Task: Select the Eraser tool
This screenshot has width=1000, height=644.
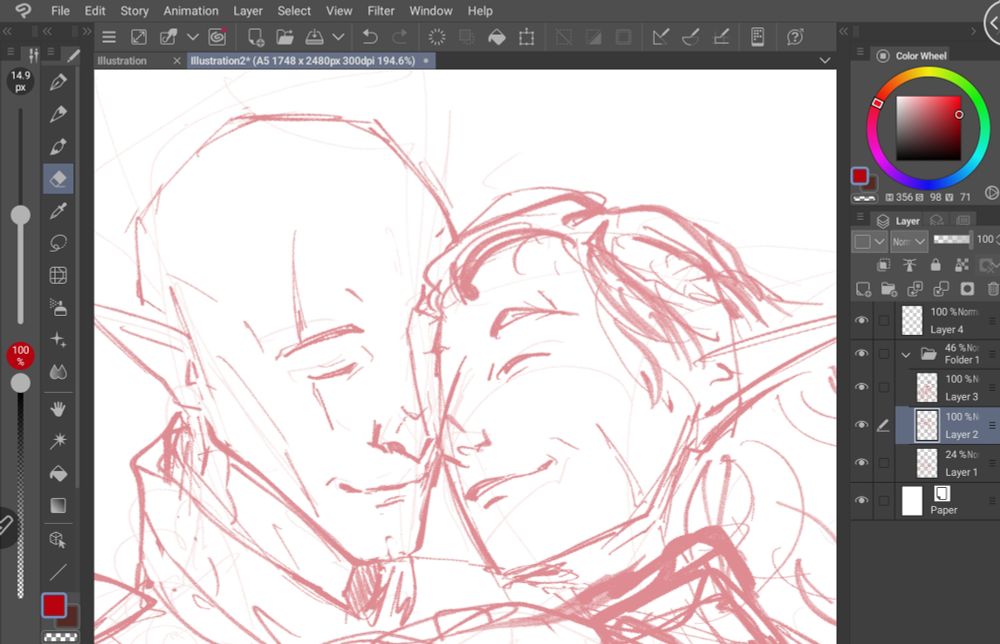Action: click(58, 179)
